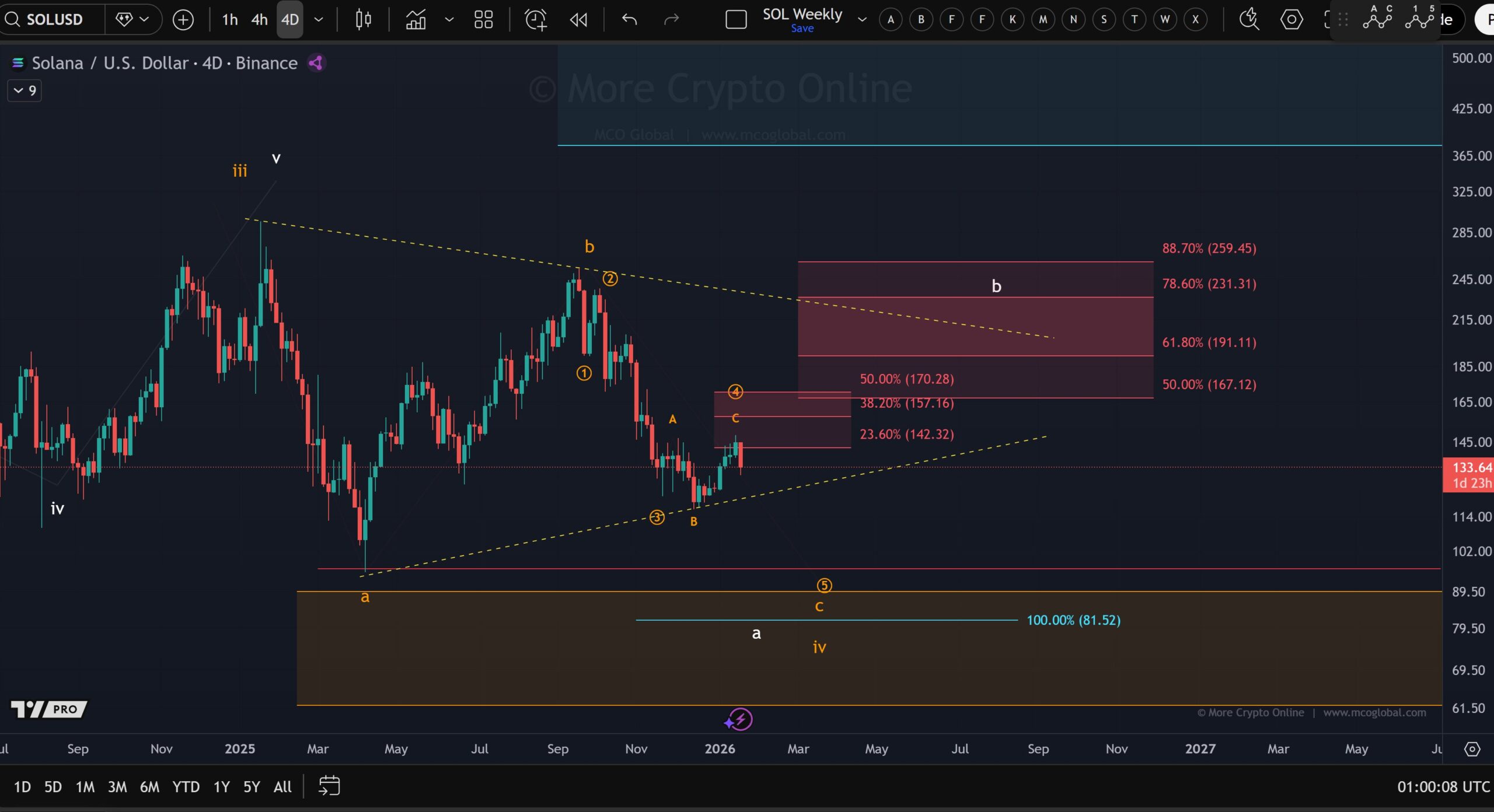Open the Indicators panel

(416, 19)
